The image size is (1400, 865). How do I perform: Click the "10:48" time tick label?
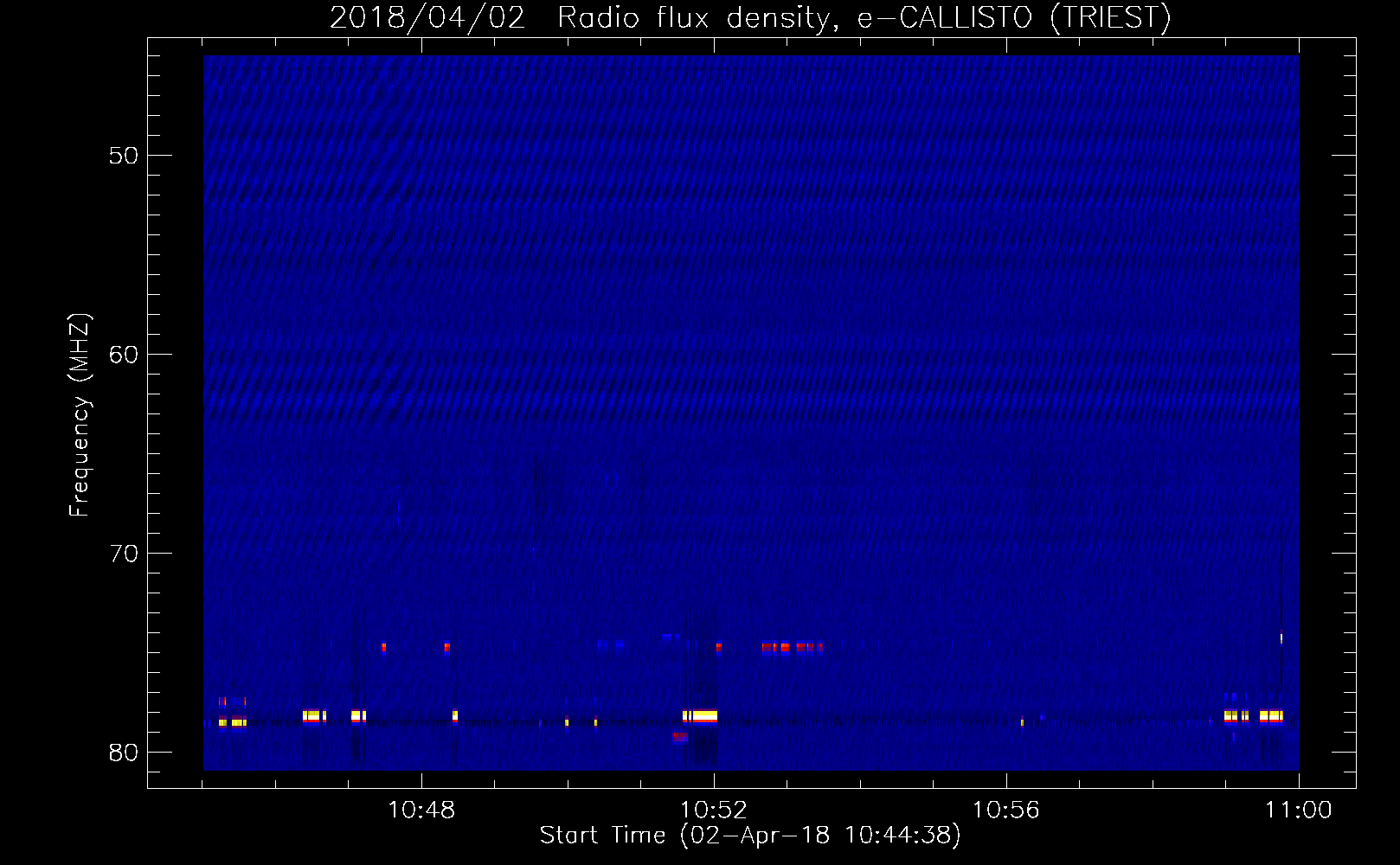point(421,810)
